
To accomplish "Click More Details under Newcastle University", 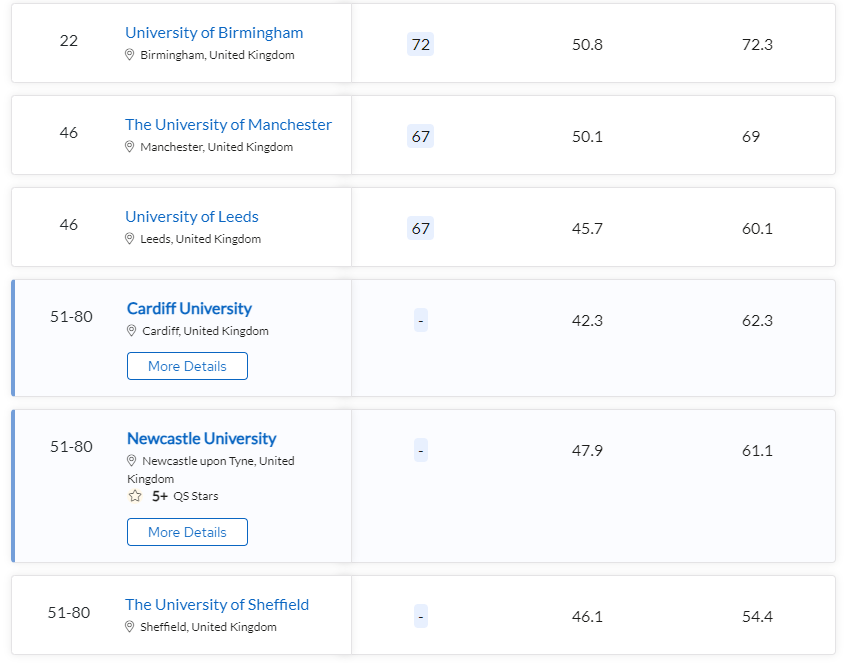I will coord(187,532).
